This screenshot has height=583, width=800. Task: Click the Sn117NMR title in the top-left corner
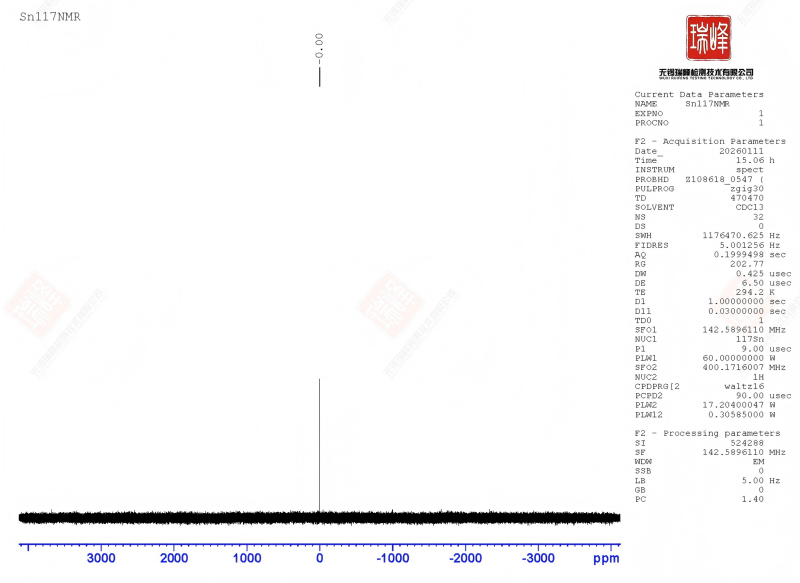[x=47, y=18]
